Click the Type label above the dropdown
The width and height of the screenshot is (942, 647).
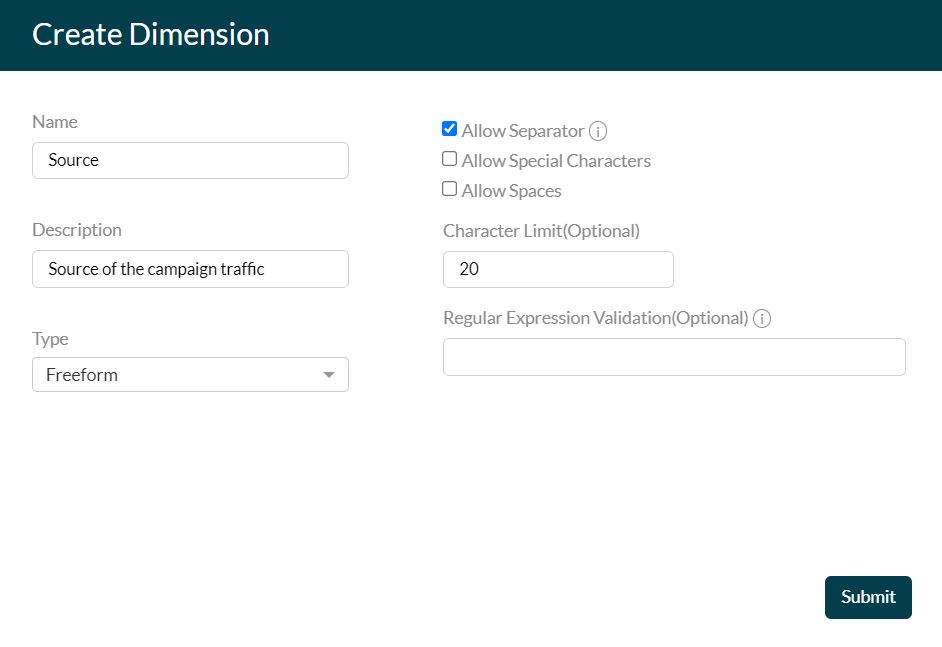tap(50, 338)
